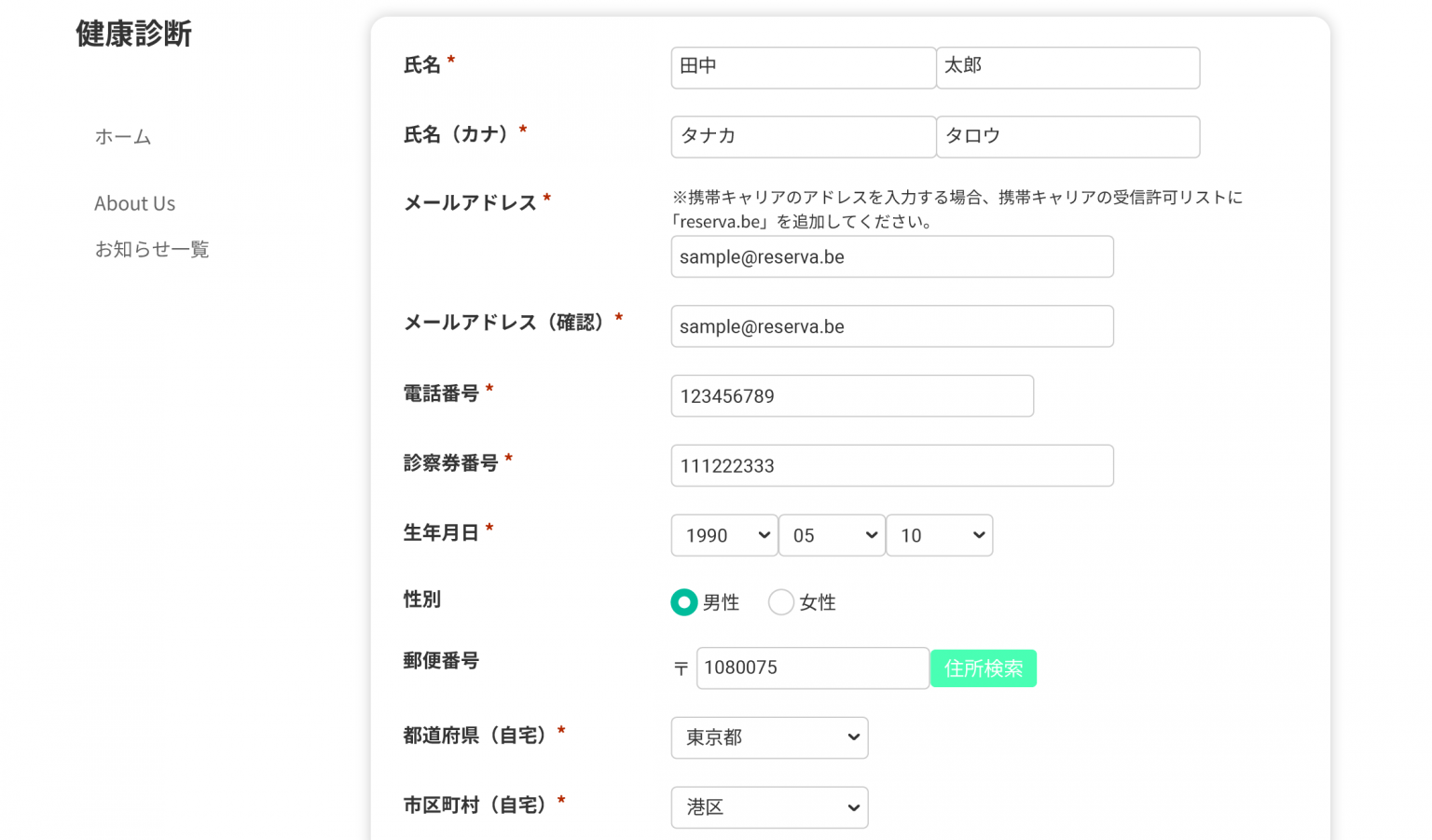Select the 男性 radio button

point(683,602)
